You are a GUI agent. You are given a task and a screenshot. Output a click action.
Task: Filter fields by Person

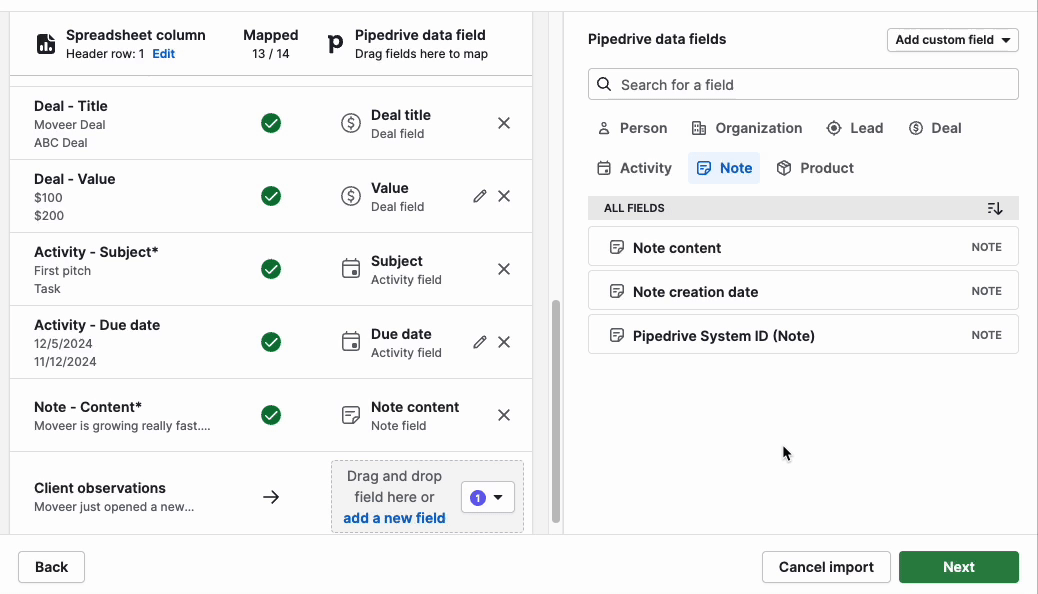point(632,128)
